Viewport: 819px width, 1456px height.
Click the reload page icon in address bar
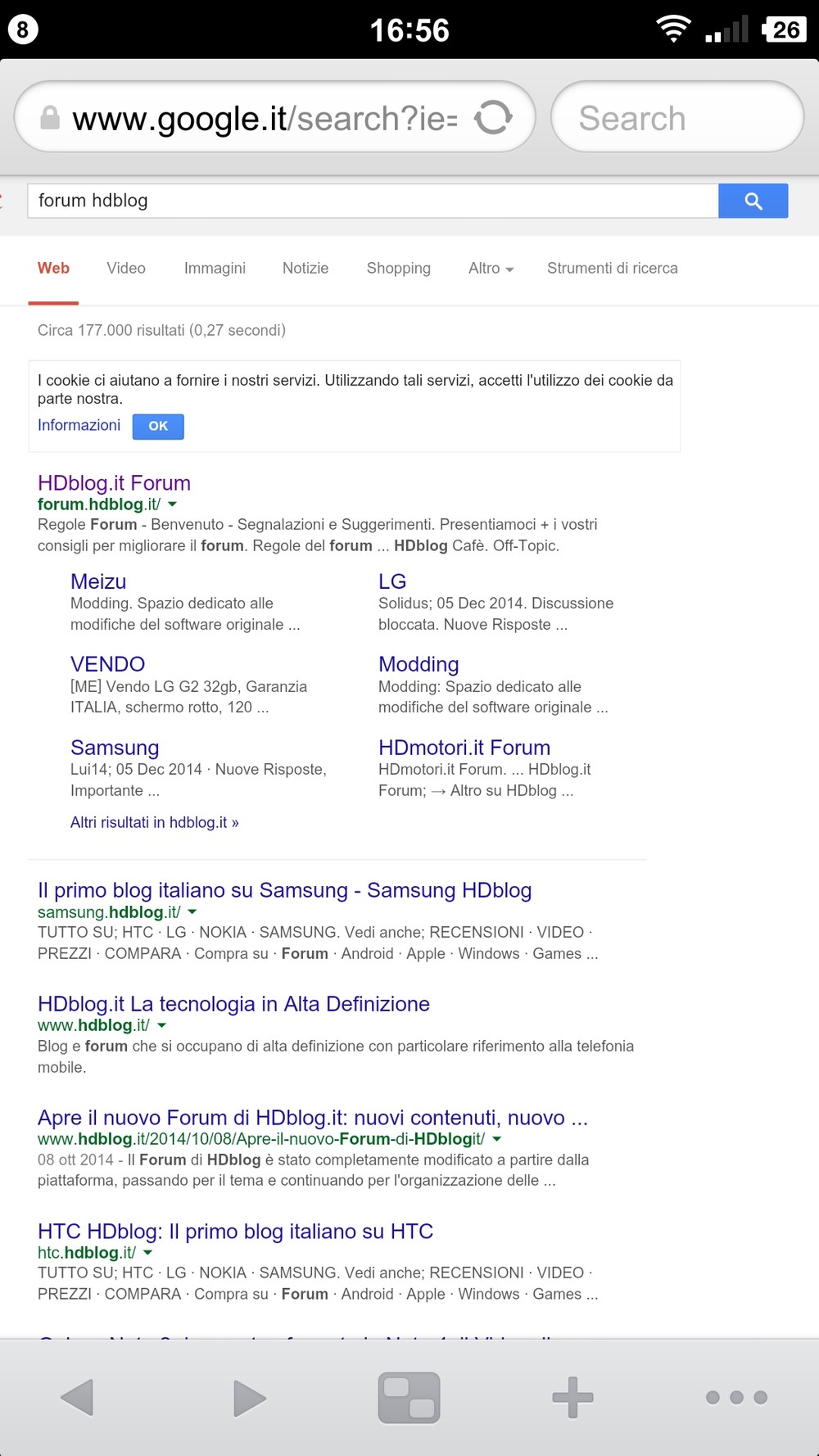click(x=494, y=117)
